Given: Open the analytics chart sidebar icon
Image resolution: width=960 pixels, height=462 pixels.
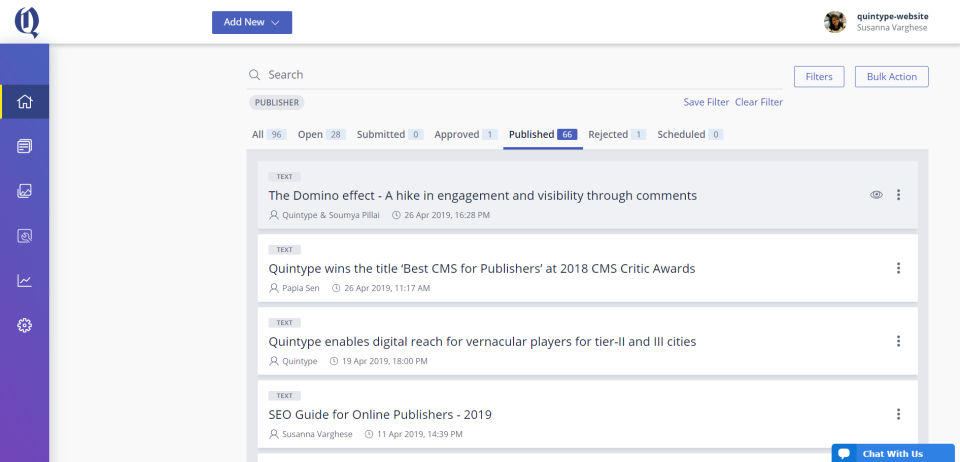Looking at the screenshot, I should click(x=25, y=281).
